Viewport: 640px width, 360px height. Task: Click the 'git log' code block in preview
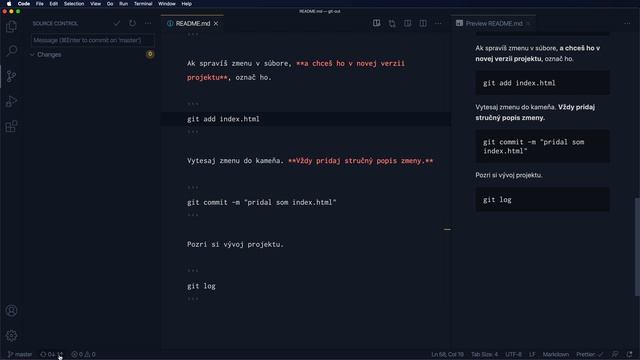pyautogui.click(x=542, y=200)
